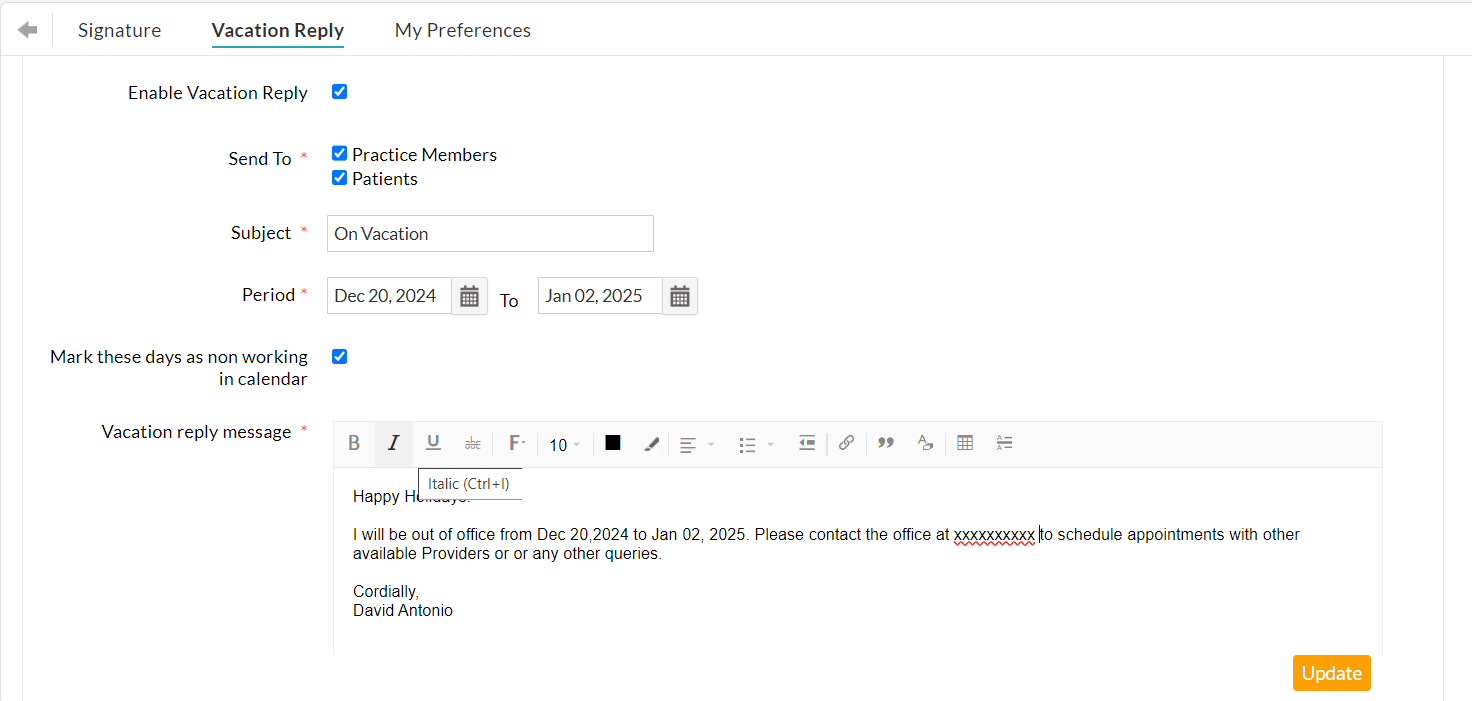Click the underline formatting icon
This screenshot has height=701, width=1472.
(x=433, y=443)
